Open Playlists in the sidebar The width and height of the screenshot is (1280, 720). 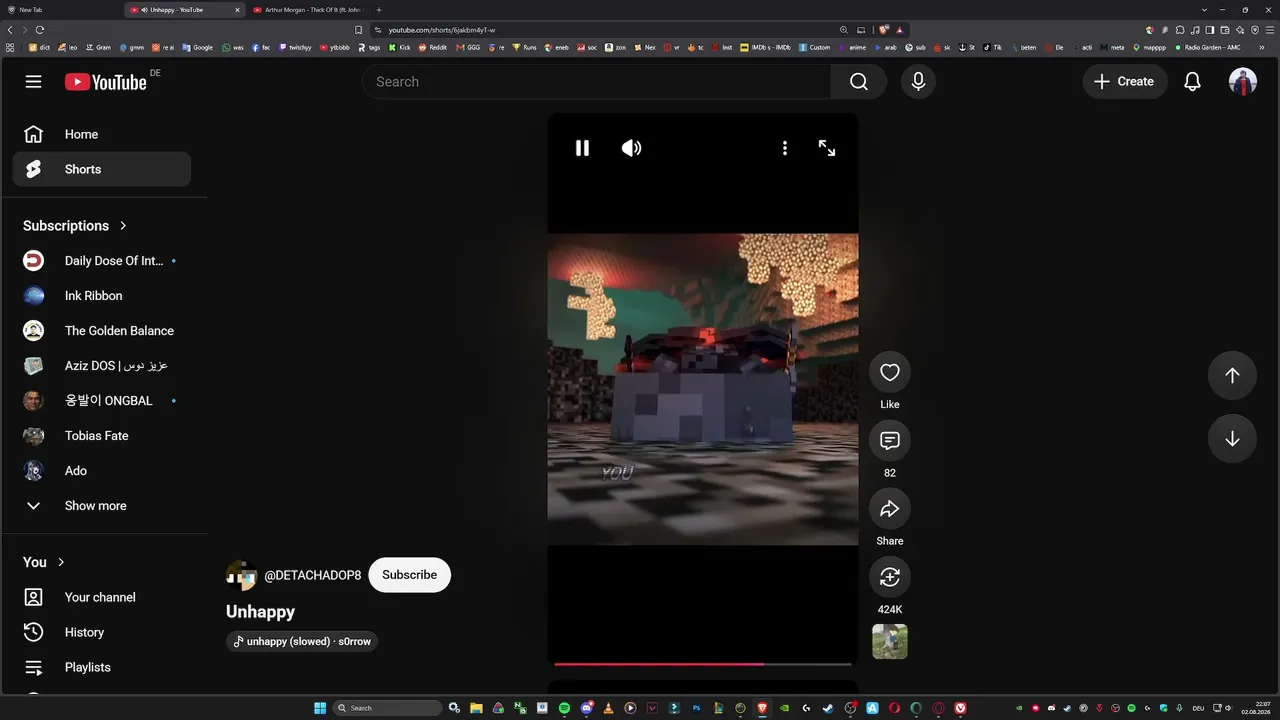(101, 667)
